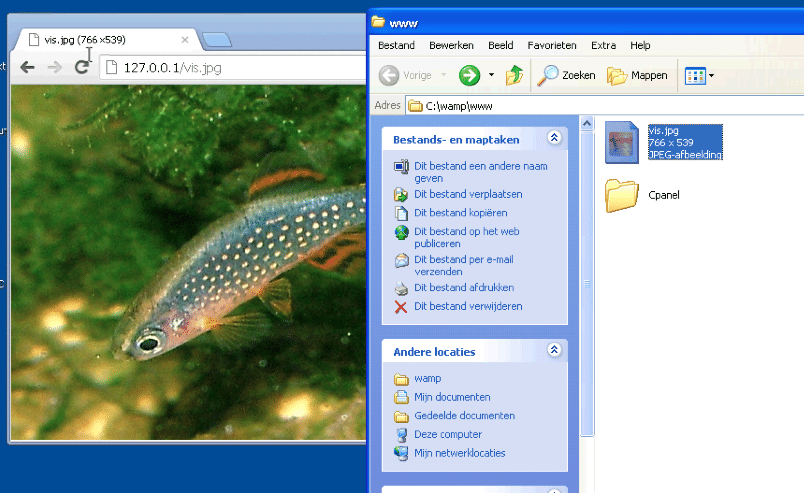This screenshot has width=804, height=493.
Task: Click Chrome's back arrow button
Action: pos(27,67)
